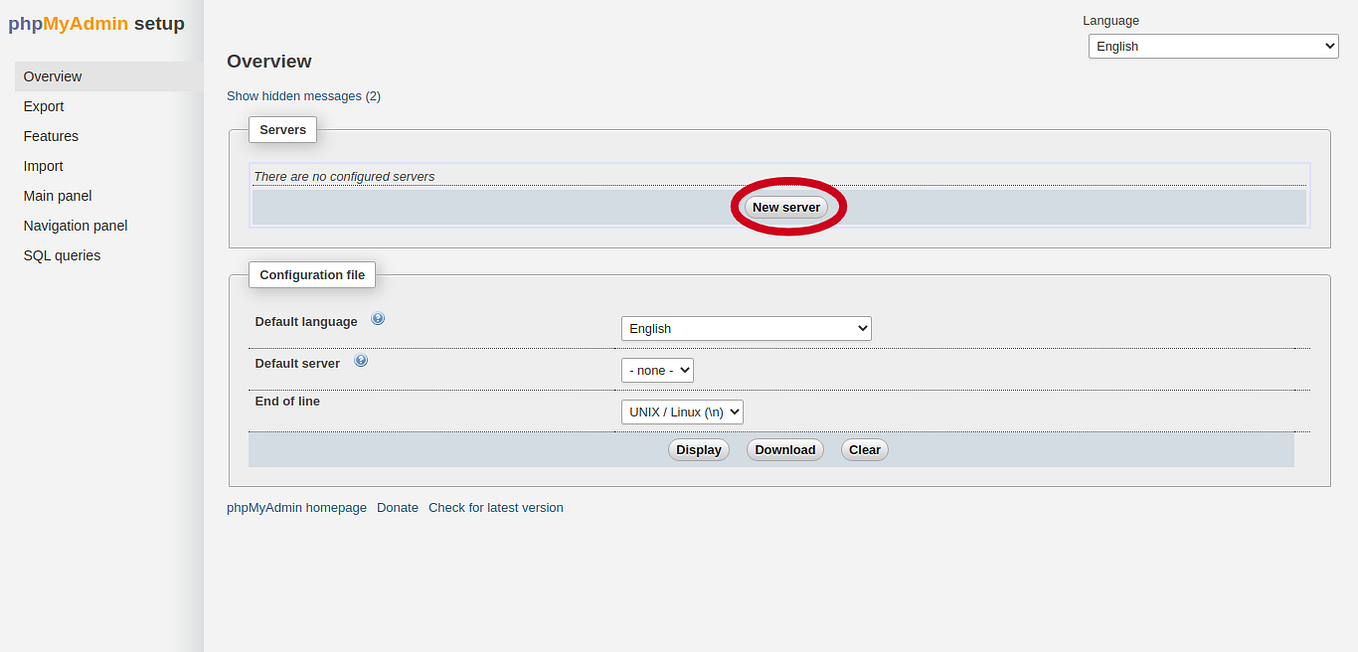
Task: Open the Default language combo box
Action: click(746, 328)
